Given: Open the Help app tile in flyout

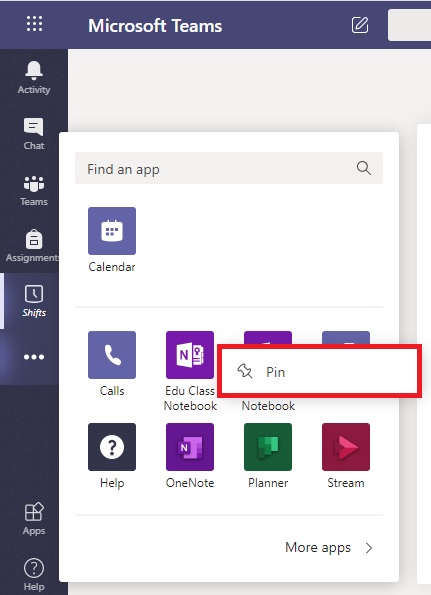Looking at the screenshot, I should (112, 456).
